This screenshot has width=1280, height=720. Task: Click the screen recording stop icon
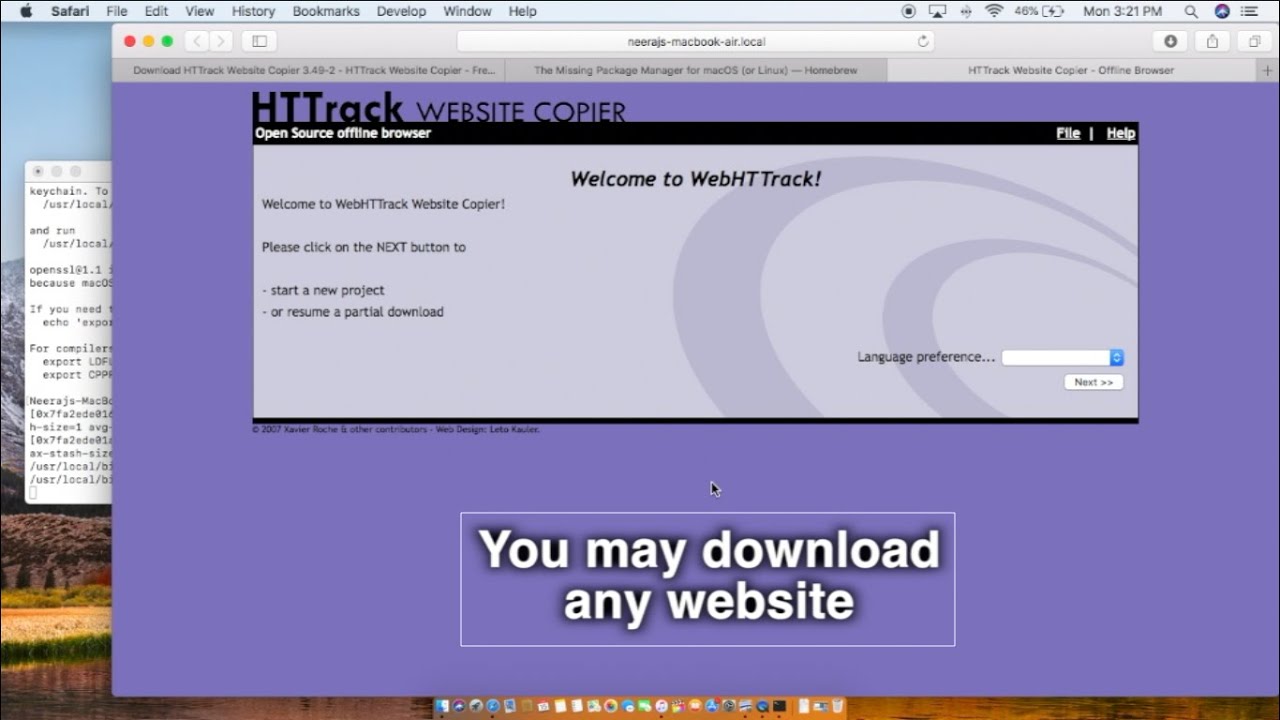(x=908, y=11)
